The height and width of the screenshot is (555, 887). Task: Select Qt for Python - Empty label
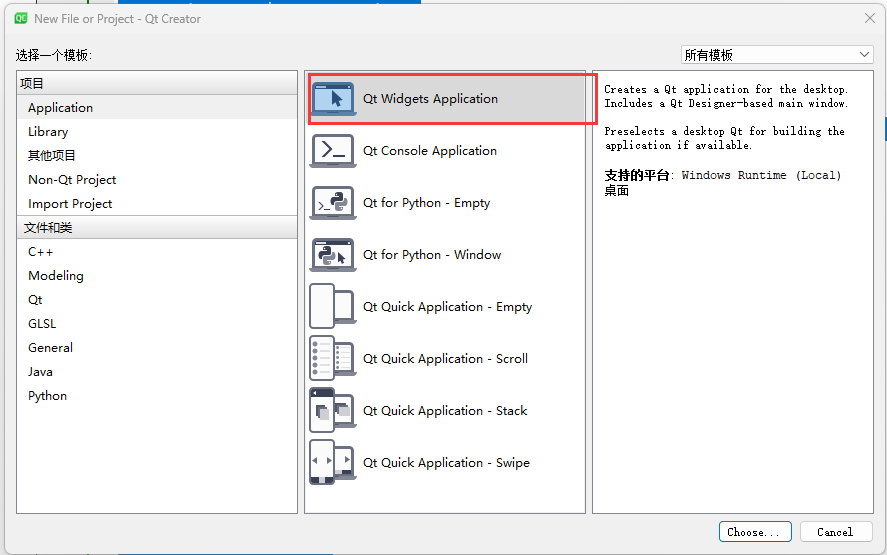(426, 203)
